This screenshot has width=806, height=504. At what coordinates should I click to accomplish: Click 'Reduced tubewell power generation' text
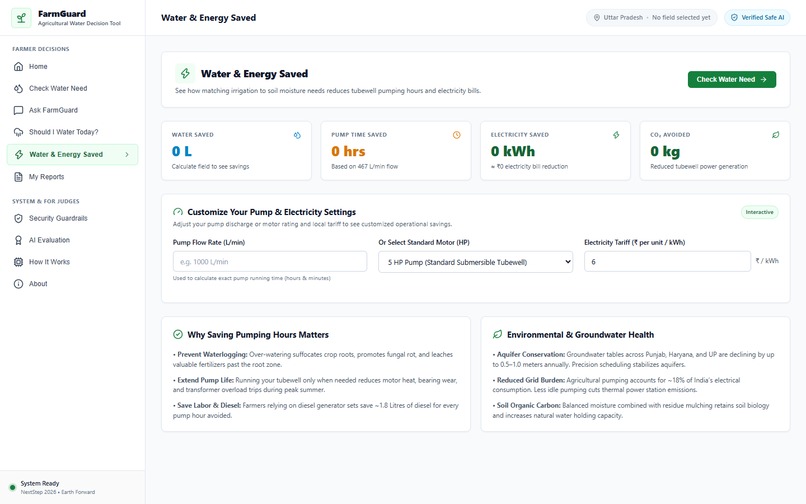pos(699,167)
